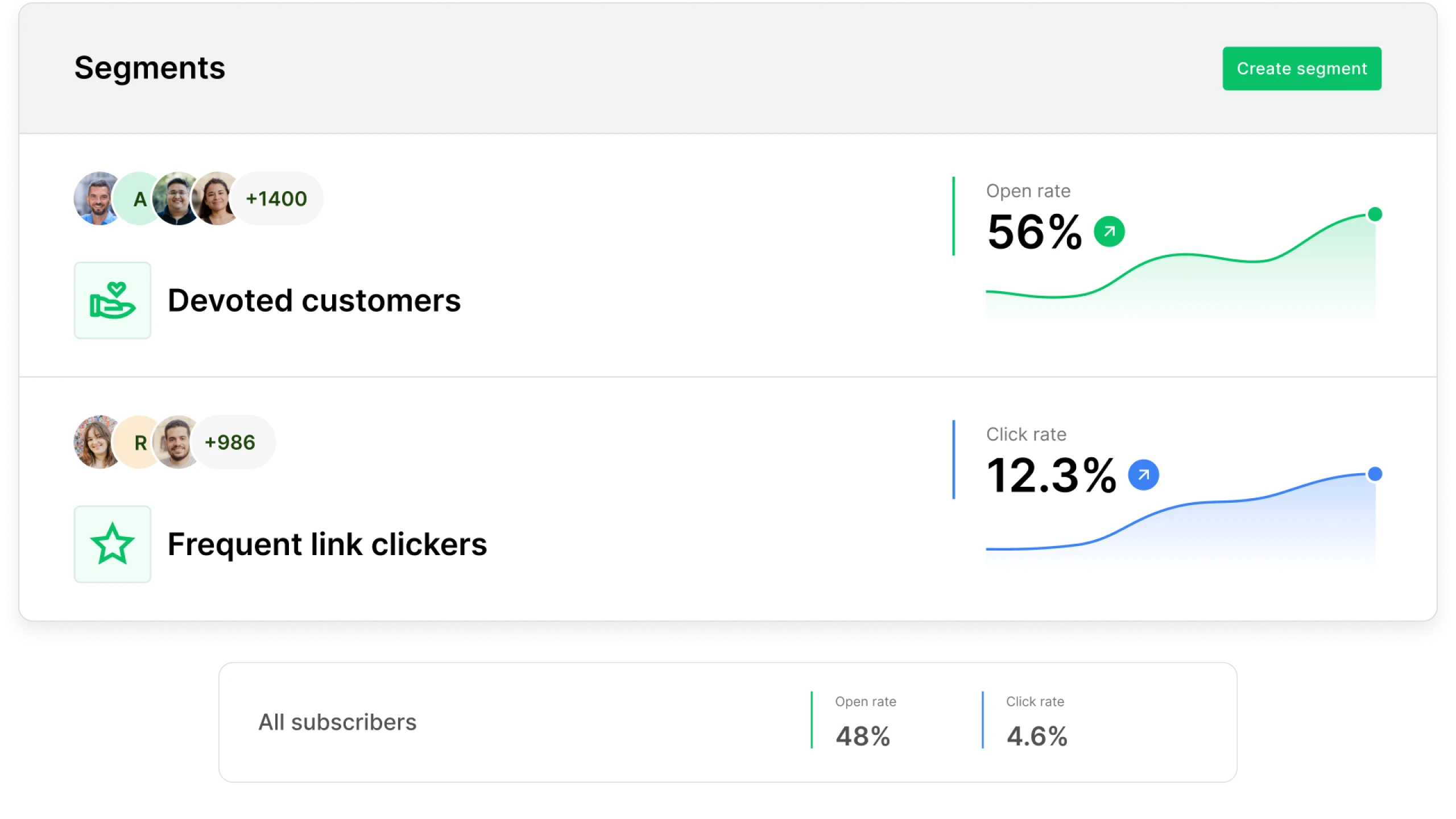Viewport: 1456px width, 819px height.
Task: Click the Create segment button
Action: coord(1301,68)
